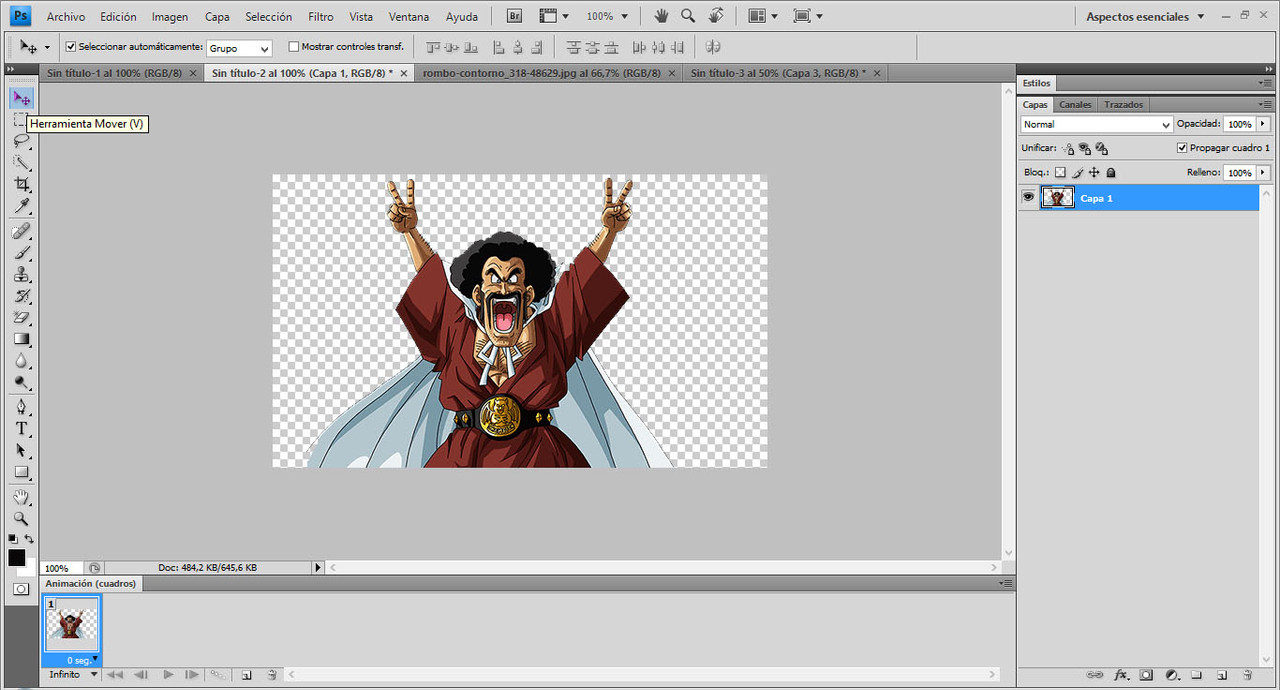
Task: Open the Imagen menu
Action: click(170, 17)
